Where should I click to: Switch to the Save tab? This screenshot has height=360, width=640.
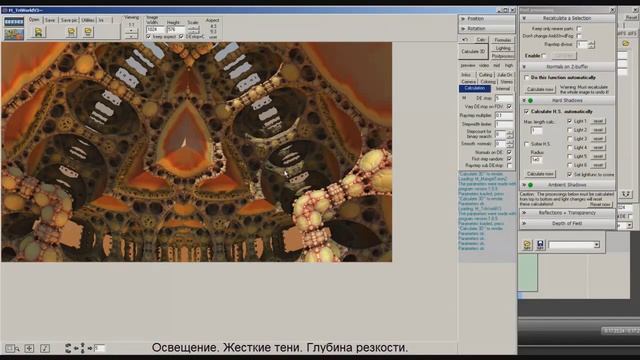click(x=50, y=20)
